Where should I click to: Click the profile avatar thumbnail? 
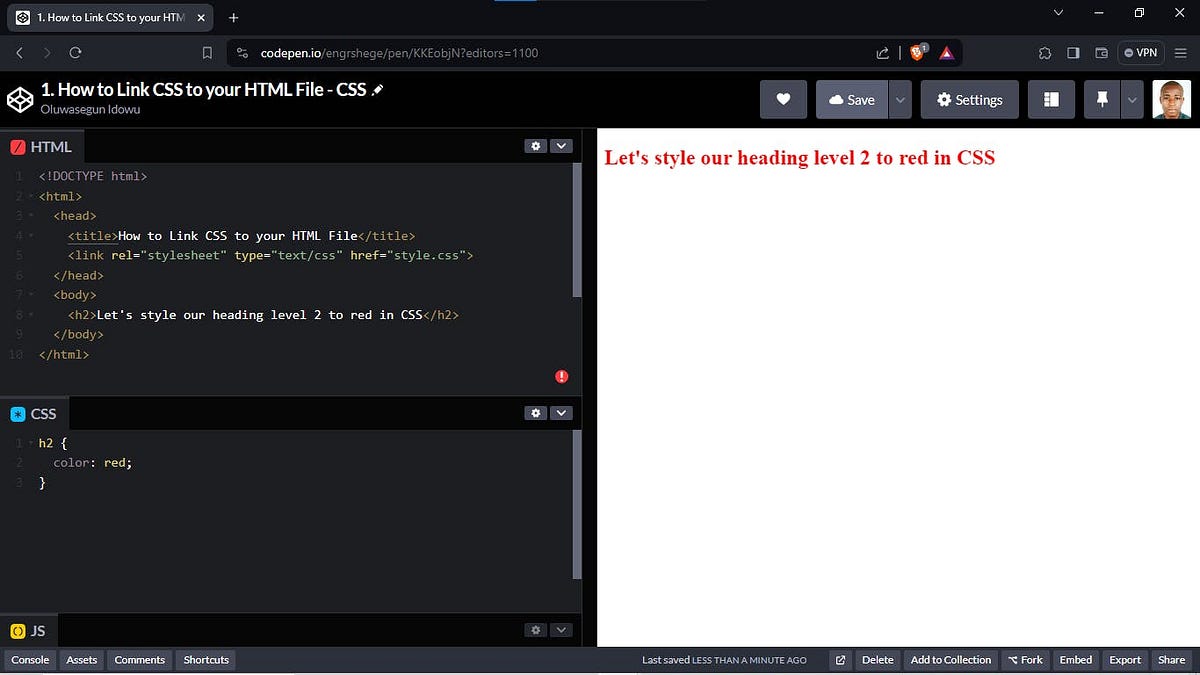pyautogui.click(x=1171, y=99)
